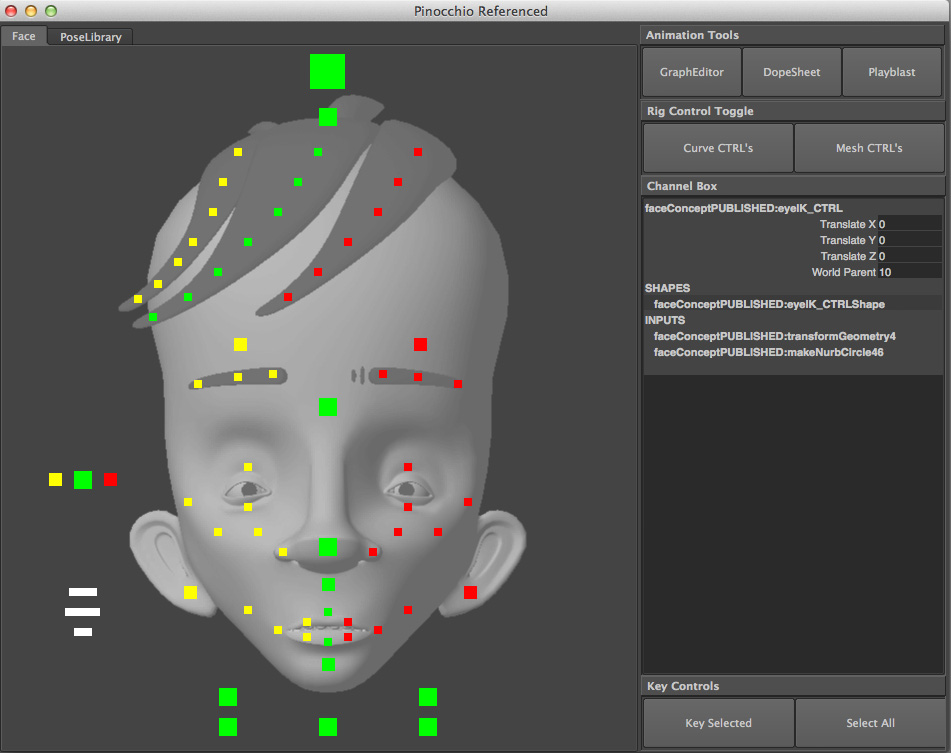
Task: Open the PoseLibrary tab
Action: [90, 36]
